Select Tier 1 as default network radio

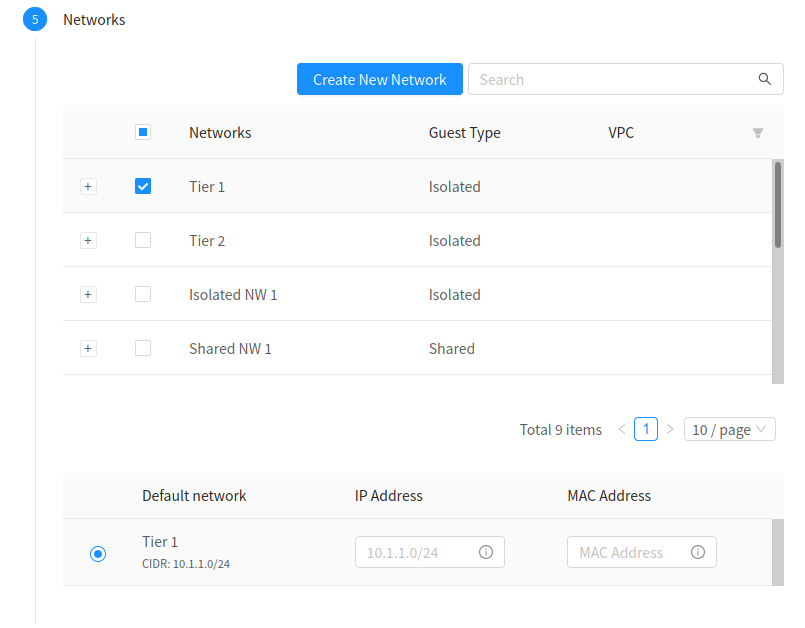point(97,552)
